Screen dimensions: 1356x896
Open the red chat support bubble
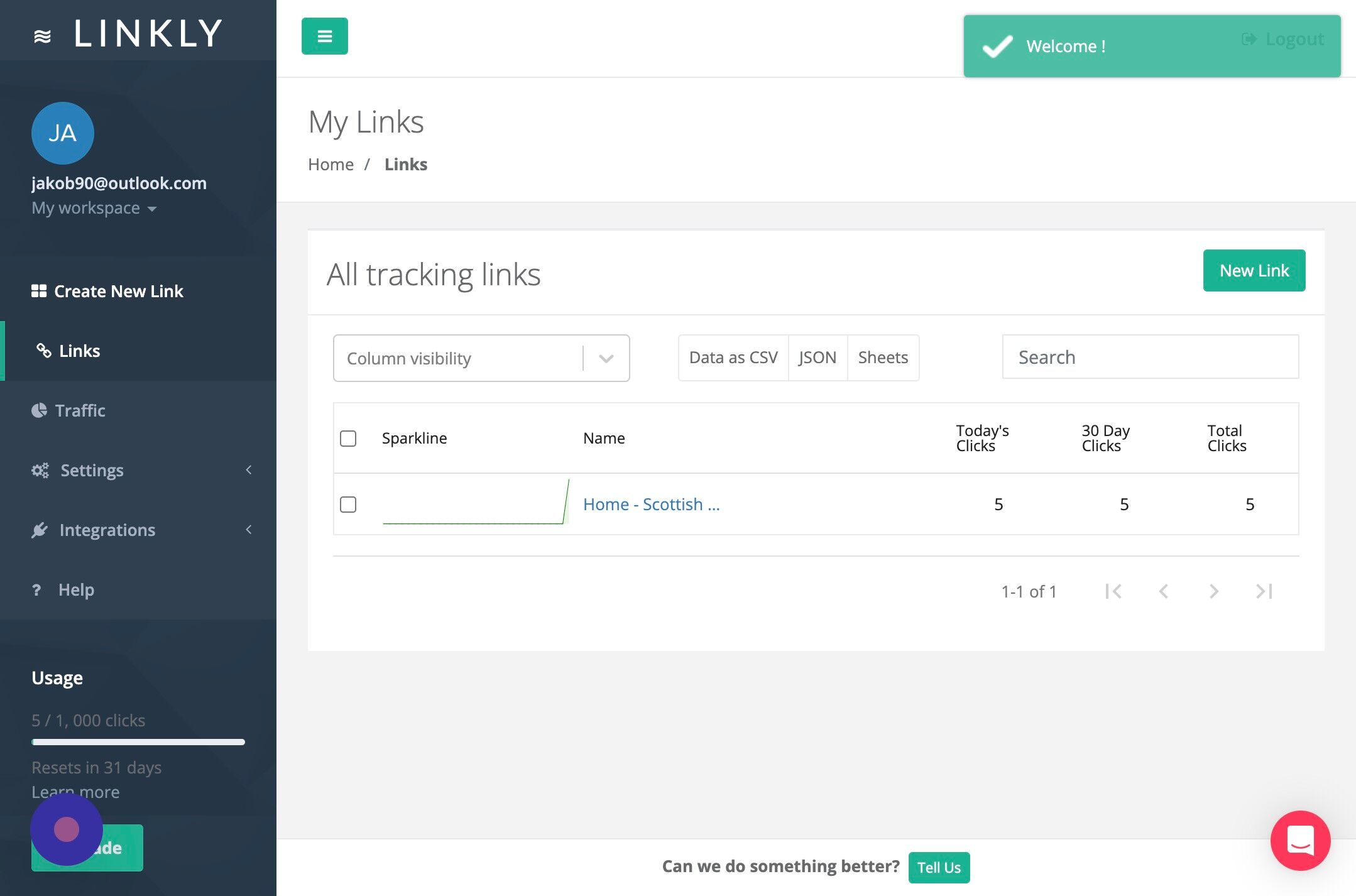pos(1300,839)
